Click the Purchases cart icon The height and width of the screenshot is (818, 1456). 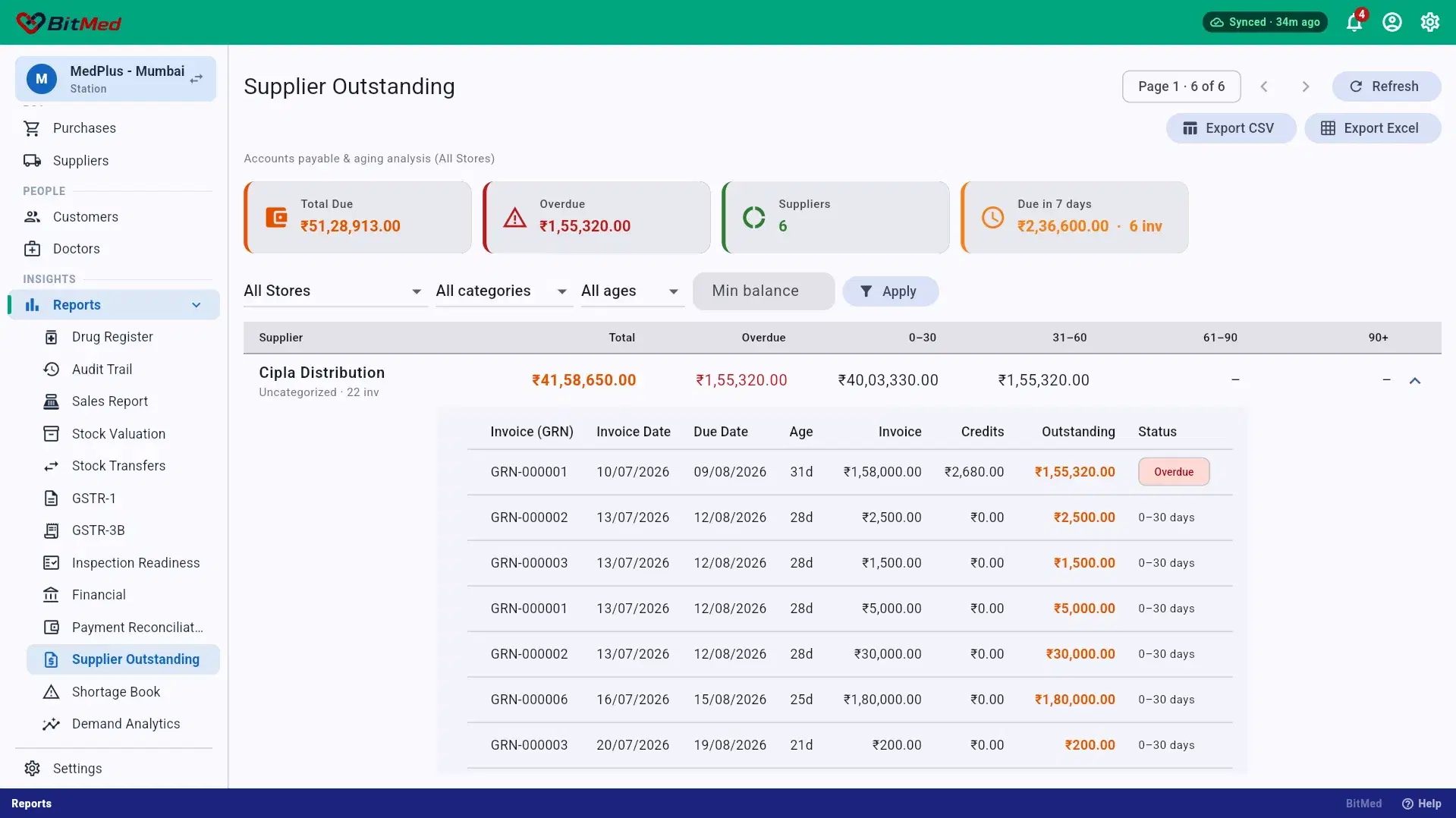coord(32,128)
